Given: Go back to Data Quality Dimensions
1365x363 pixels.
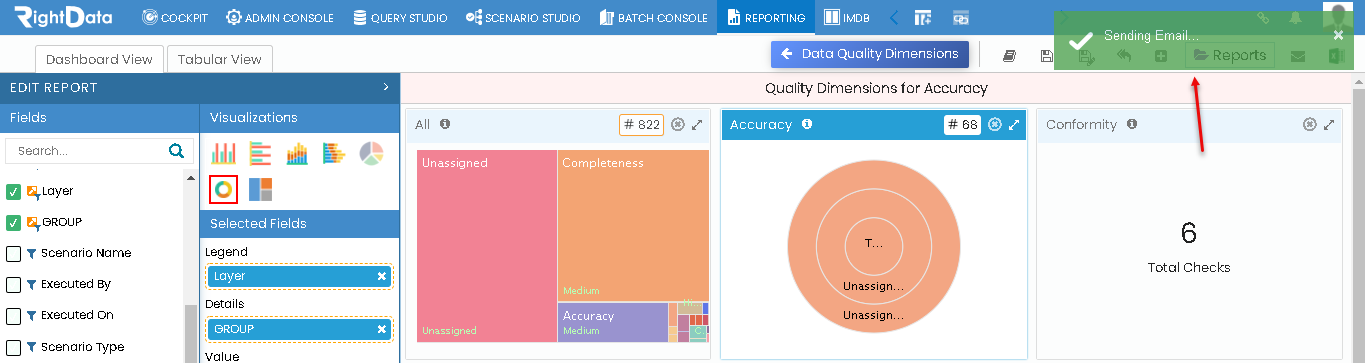Looking at the screenshot, I should coord(870,54).
